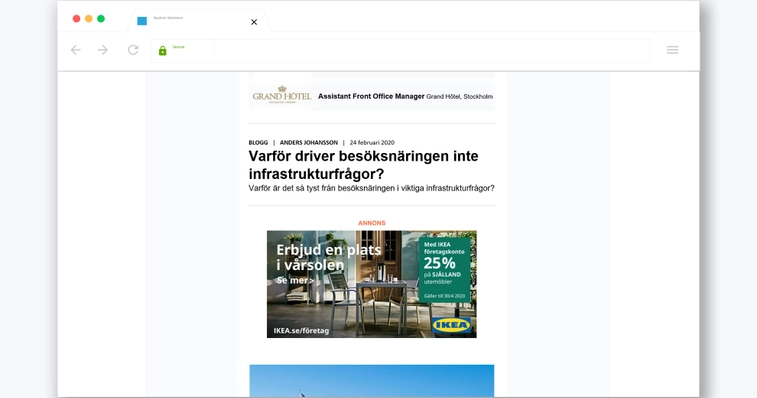Click the browser address bar field

coord(431,50)
